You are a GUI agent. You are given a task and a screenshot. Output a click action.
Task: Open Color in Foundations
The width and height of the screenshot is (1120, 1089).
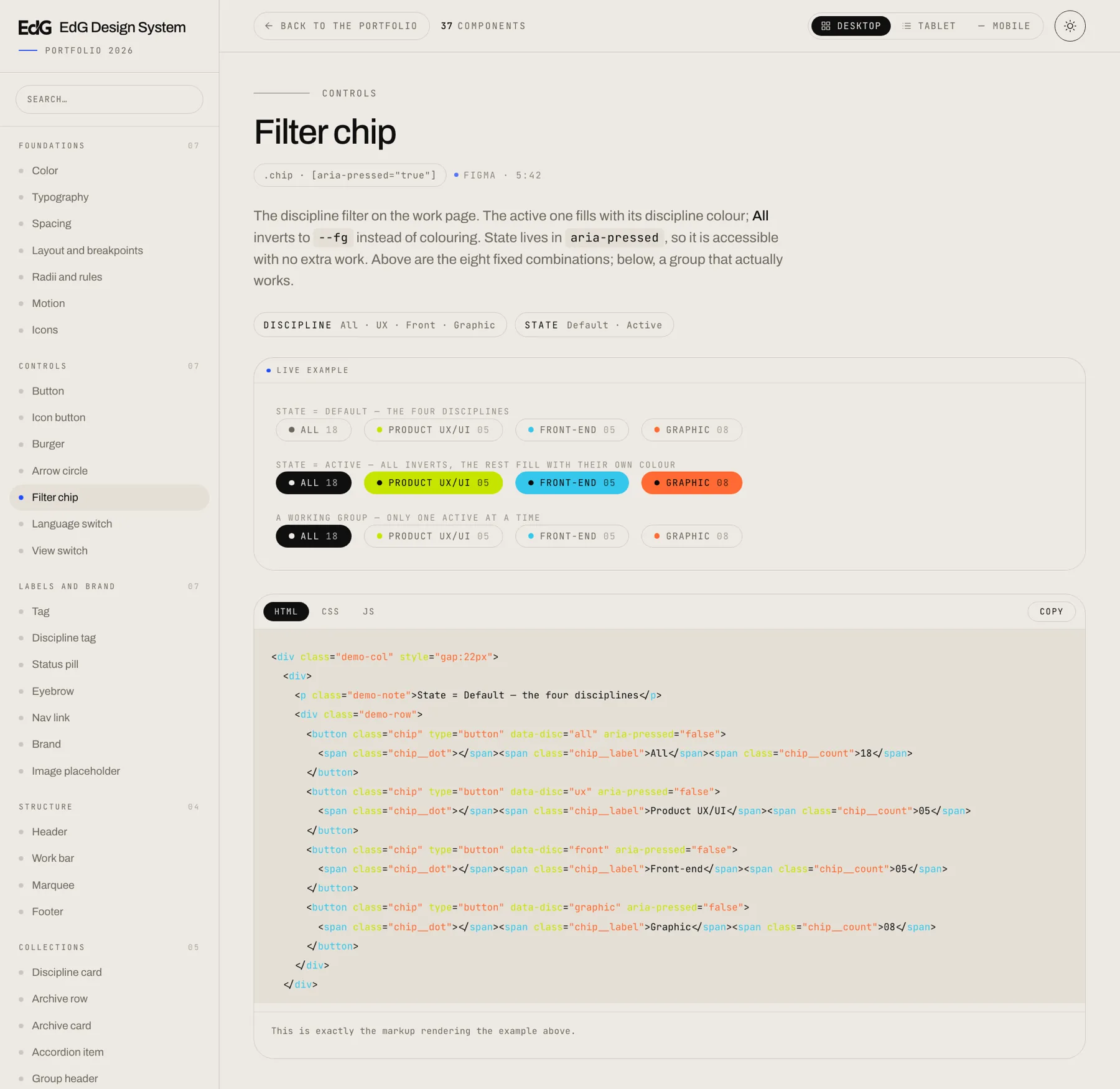pyautogui.click(x=110, y=171)
